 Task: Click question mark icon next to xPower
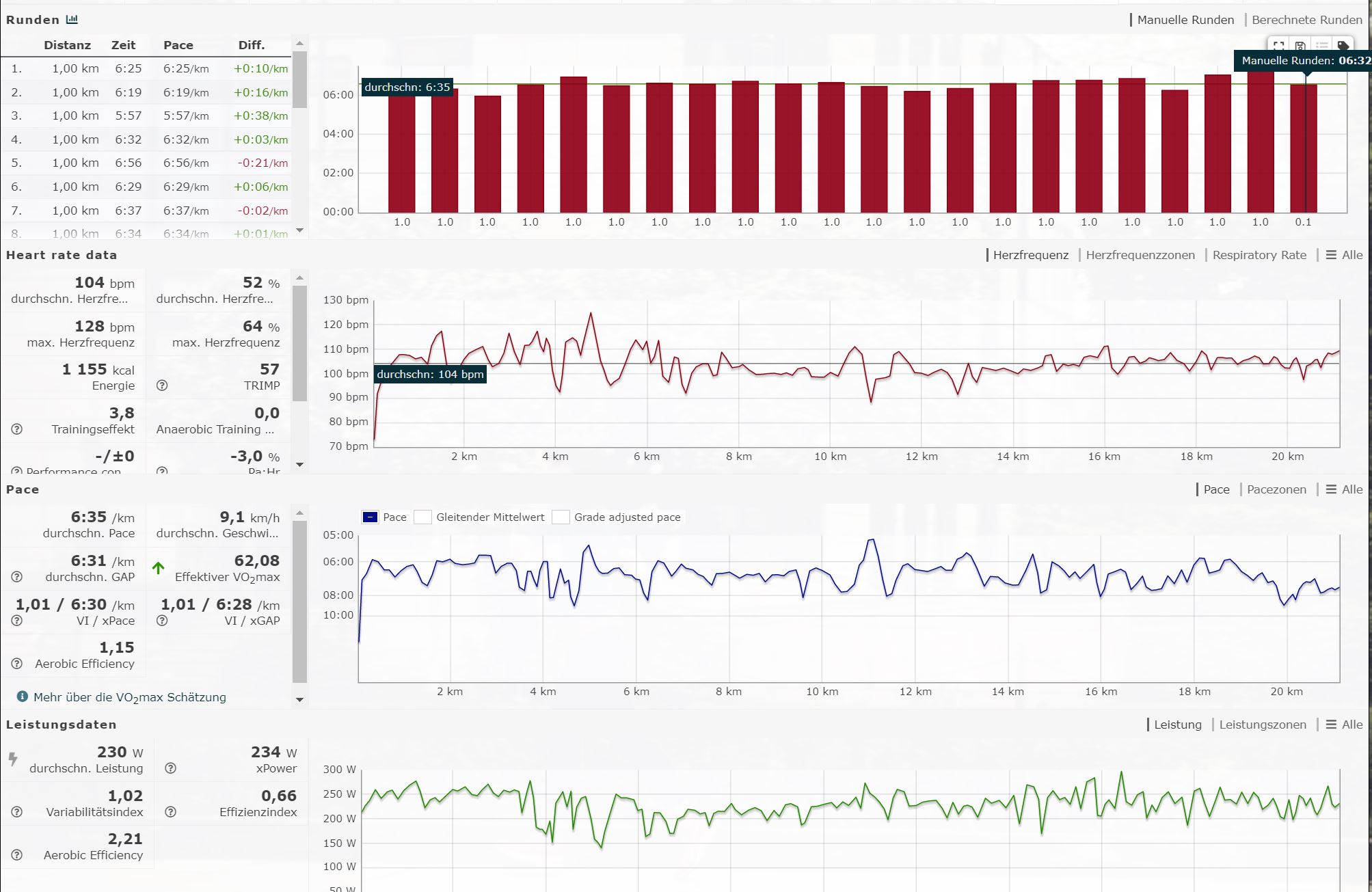coord(171,768)
